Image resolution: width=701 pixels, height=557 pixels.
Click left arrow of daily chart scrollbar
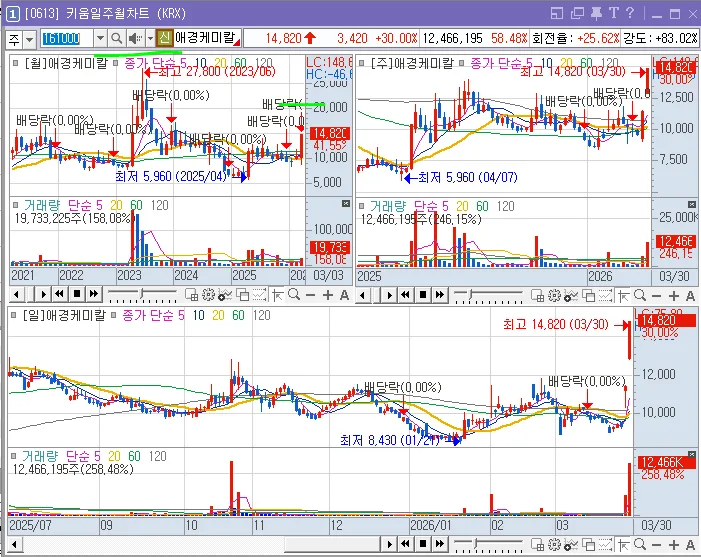[14, 544]
